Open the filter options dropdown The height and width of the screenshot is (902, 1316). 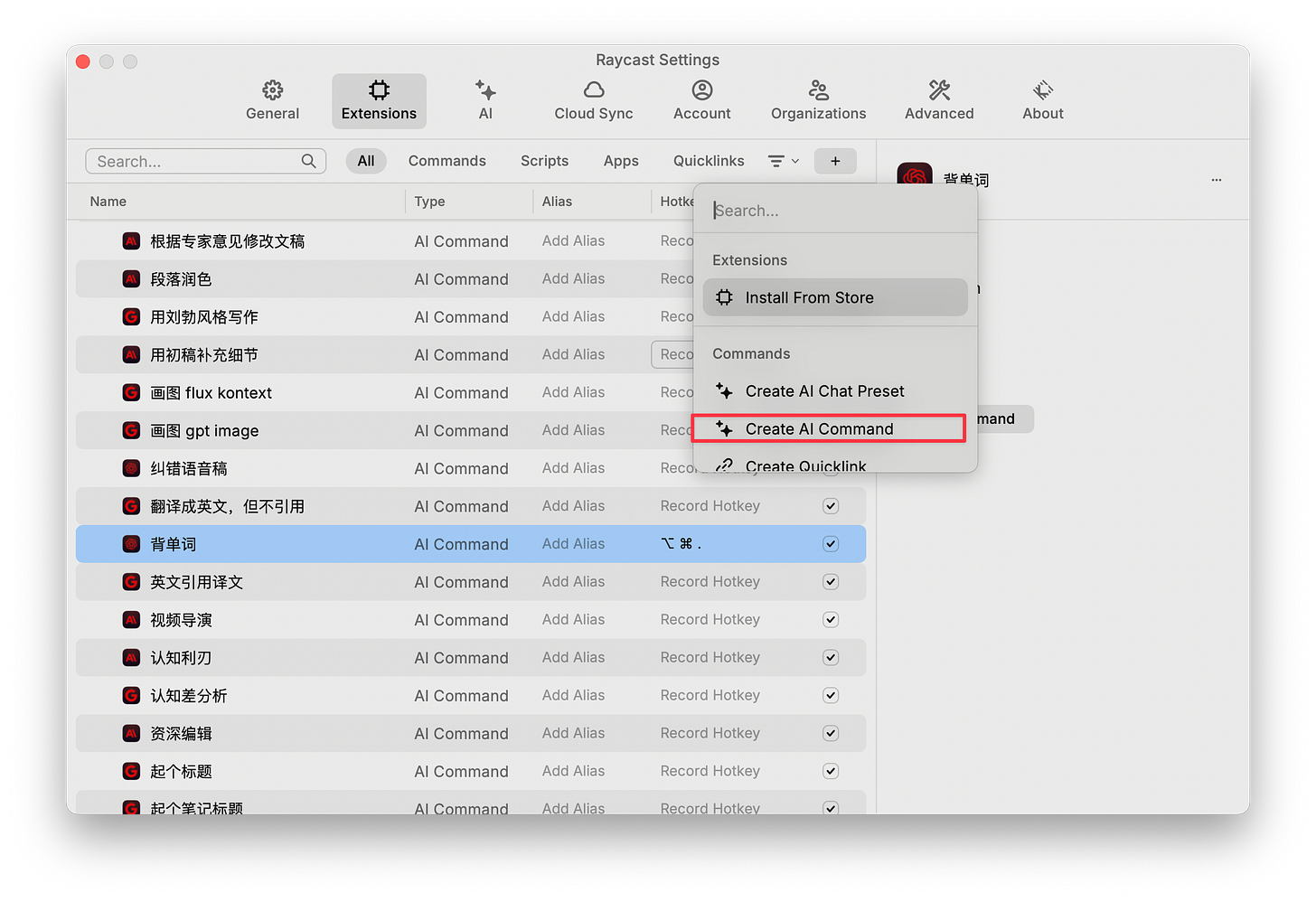[783, 161]
